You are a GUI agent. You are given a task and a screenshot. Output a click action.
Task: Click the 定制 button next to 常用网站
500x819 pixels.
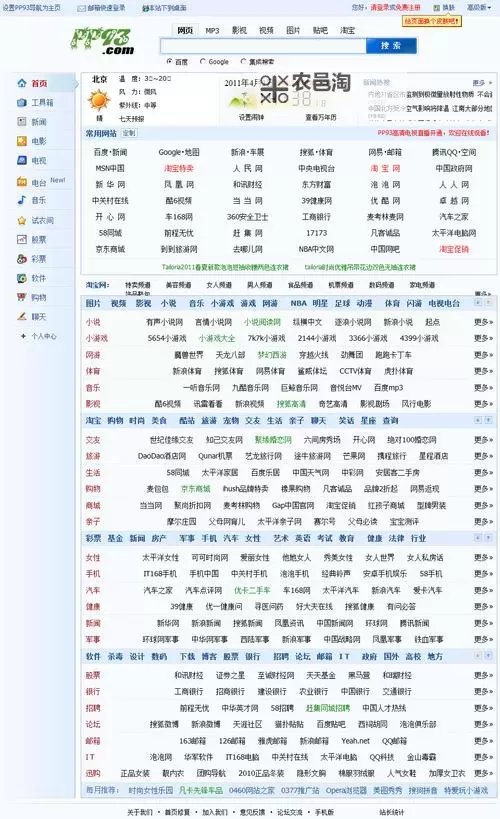pyautogui.click(x=129, y=133)
